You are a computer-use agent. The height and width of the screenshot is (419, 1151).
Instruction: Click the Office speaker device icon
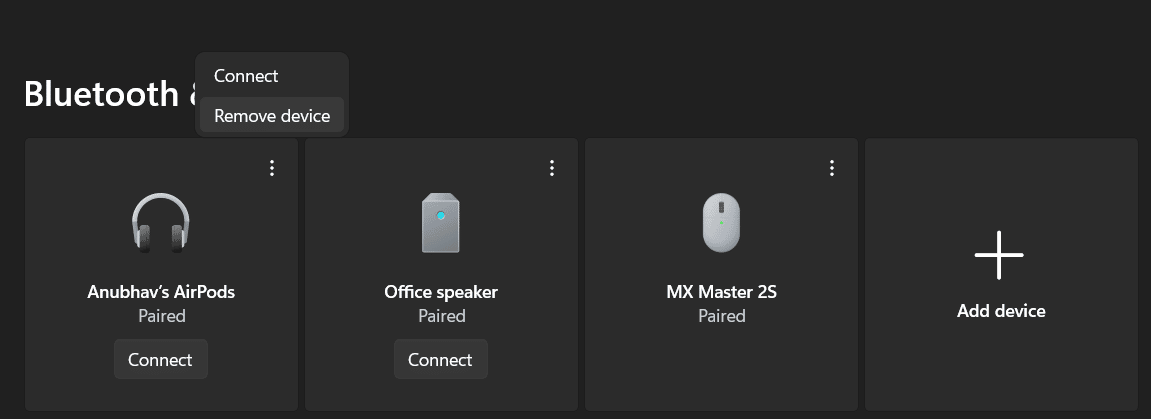440,223
